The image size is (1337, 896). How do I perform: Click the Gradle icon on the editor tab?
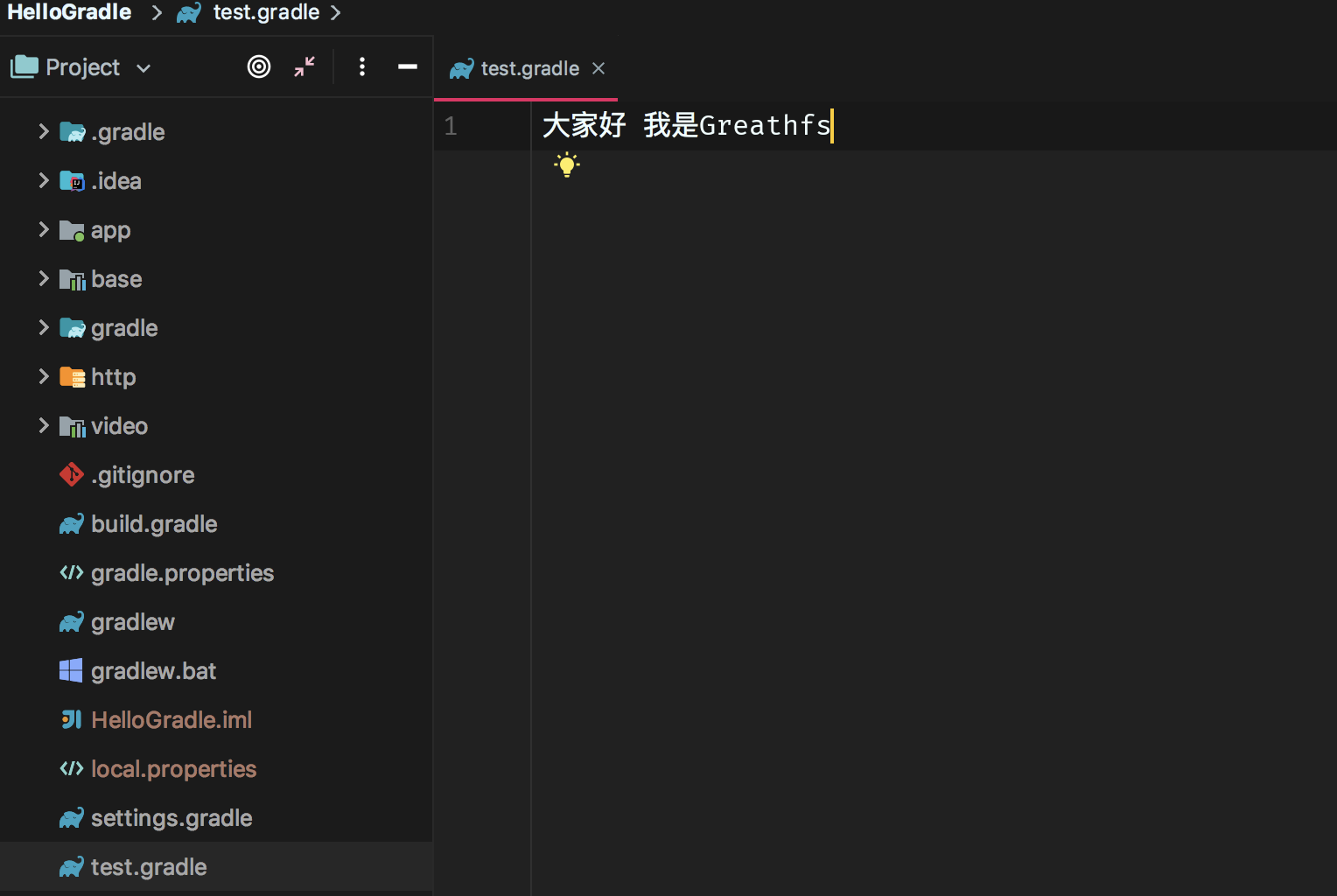(x=461, y=68)
